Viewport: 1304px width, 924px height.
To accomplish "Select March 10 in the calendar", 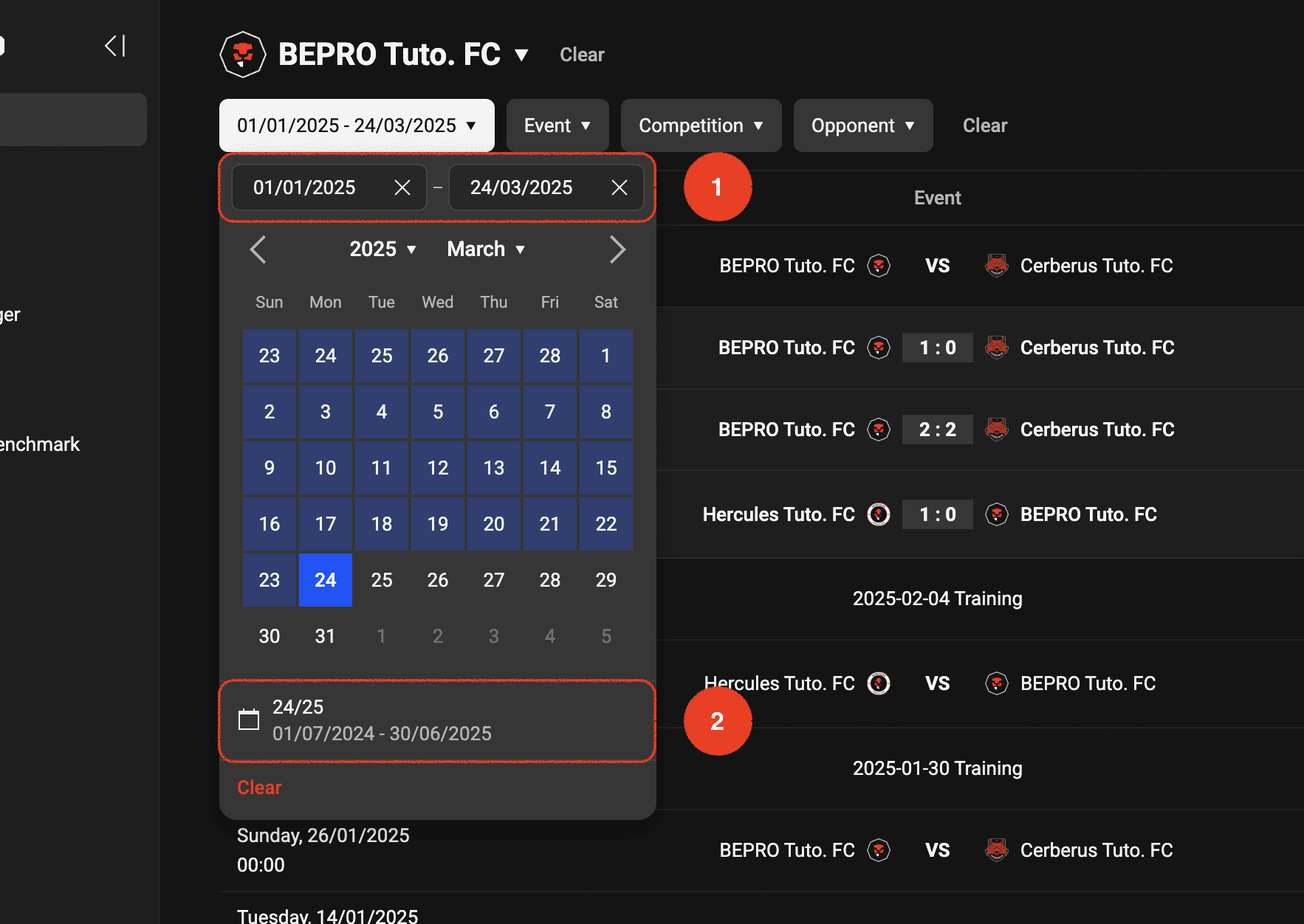I will pyautogui.click(x=326, y=468).
